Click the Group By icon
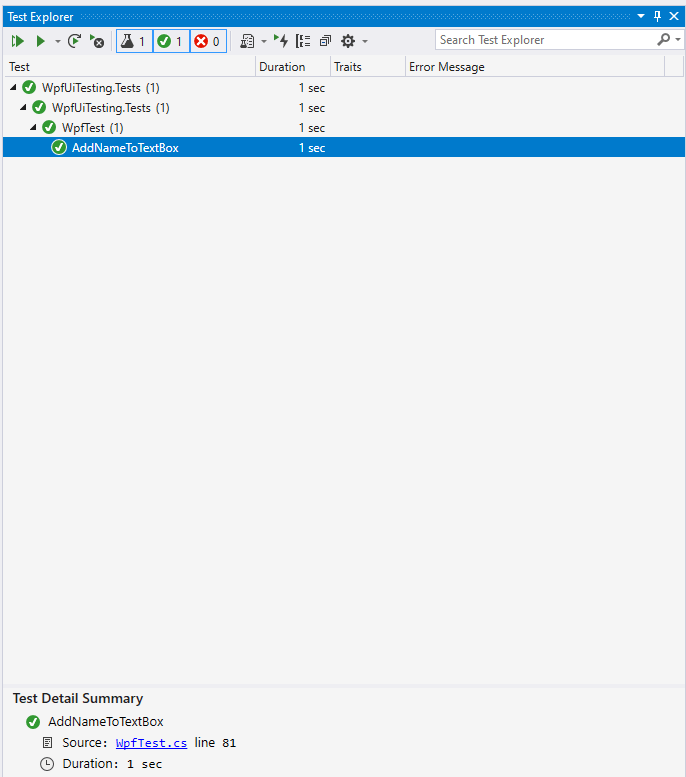Image resolution: width=686 pixels, height=777 pixels. (x=303, y=41)
